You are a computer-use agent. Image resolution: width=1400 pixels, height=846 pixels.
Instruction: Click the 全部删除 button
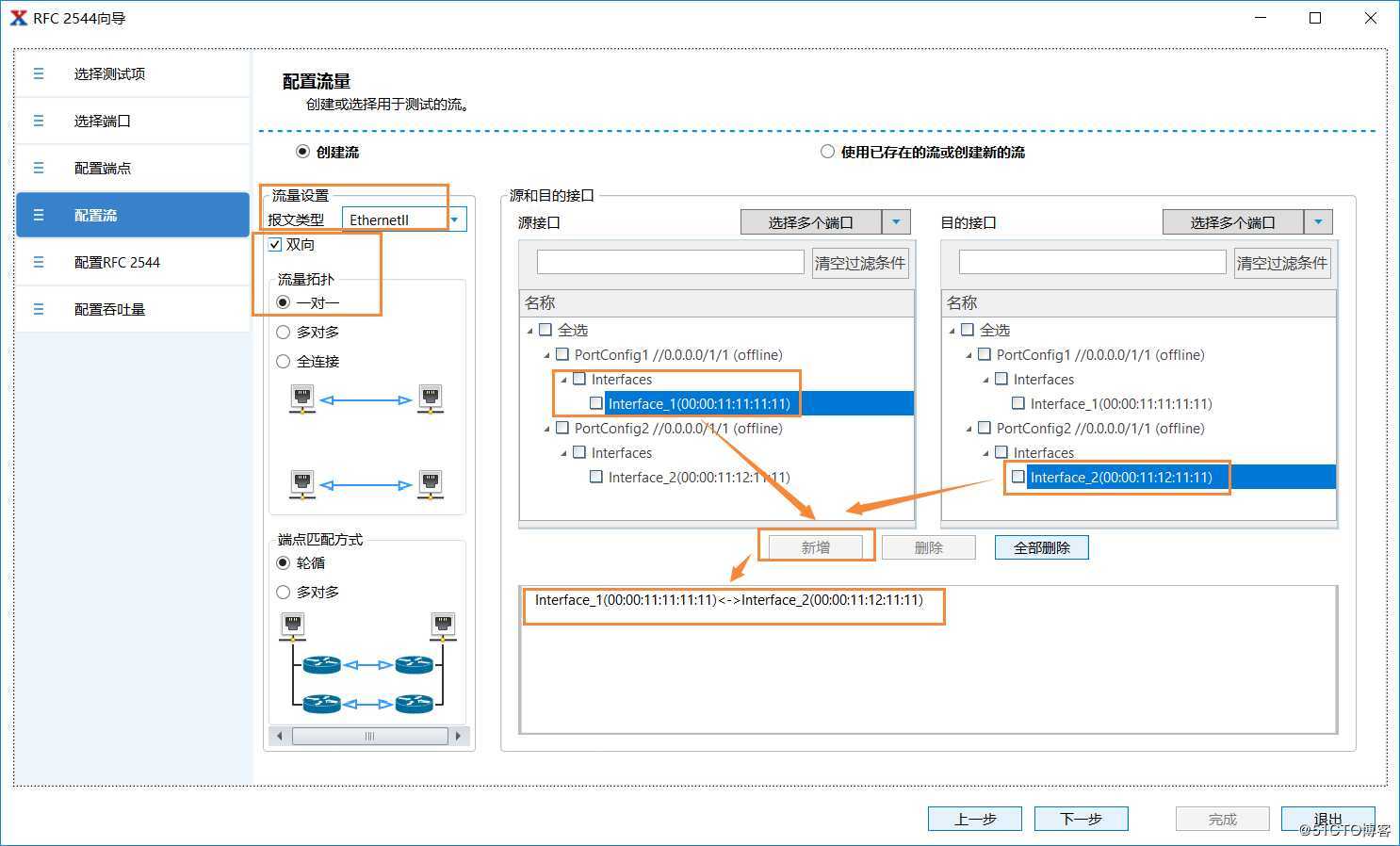(x=1042, y=547)
